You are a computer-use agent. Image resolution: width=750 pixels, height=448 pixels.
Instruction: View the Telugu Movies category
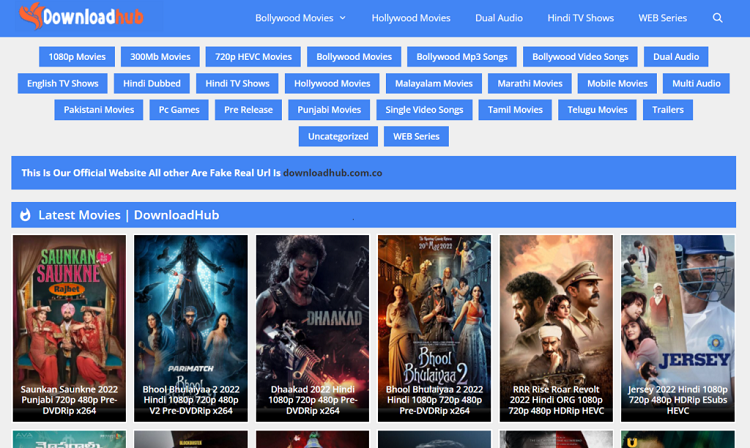[x=597, y=110]
